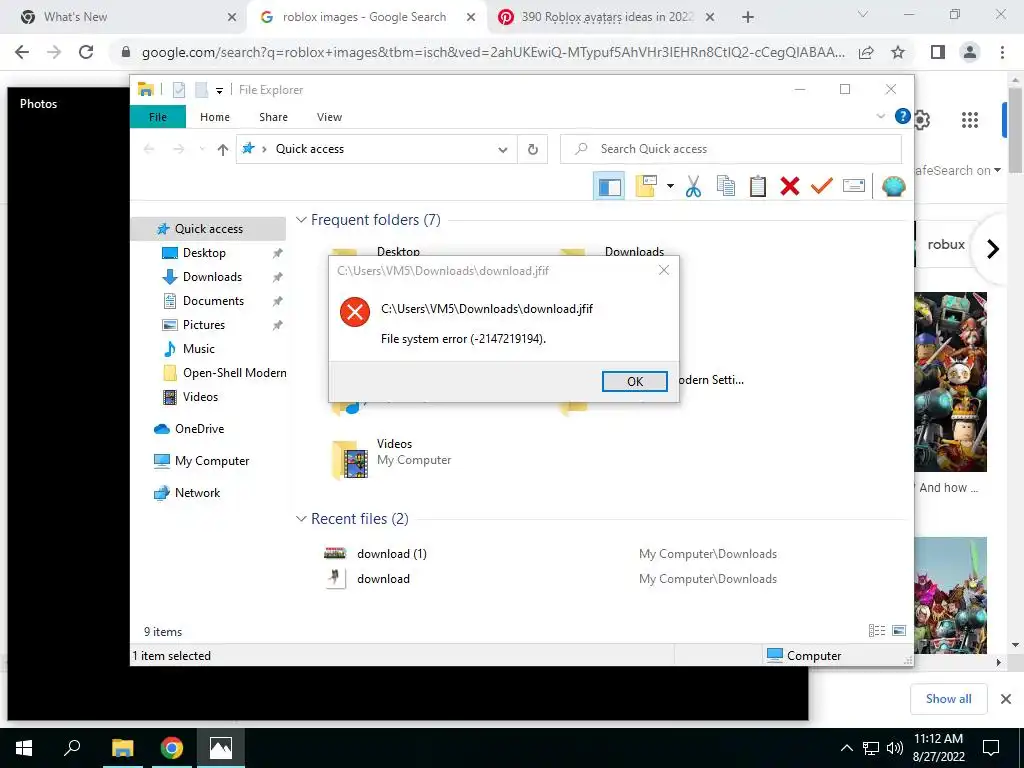Reload the Chrome page

pos(86,52)
